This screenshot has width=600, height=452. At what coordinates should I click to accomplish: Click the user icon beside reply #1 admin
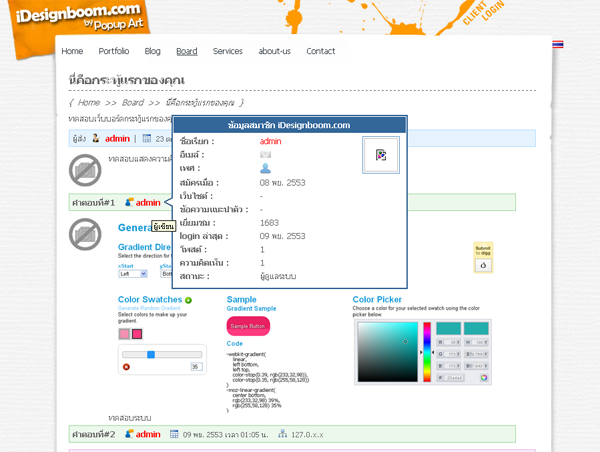[129, 202]
